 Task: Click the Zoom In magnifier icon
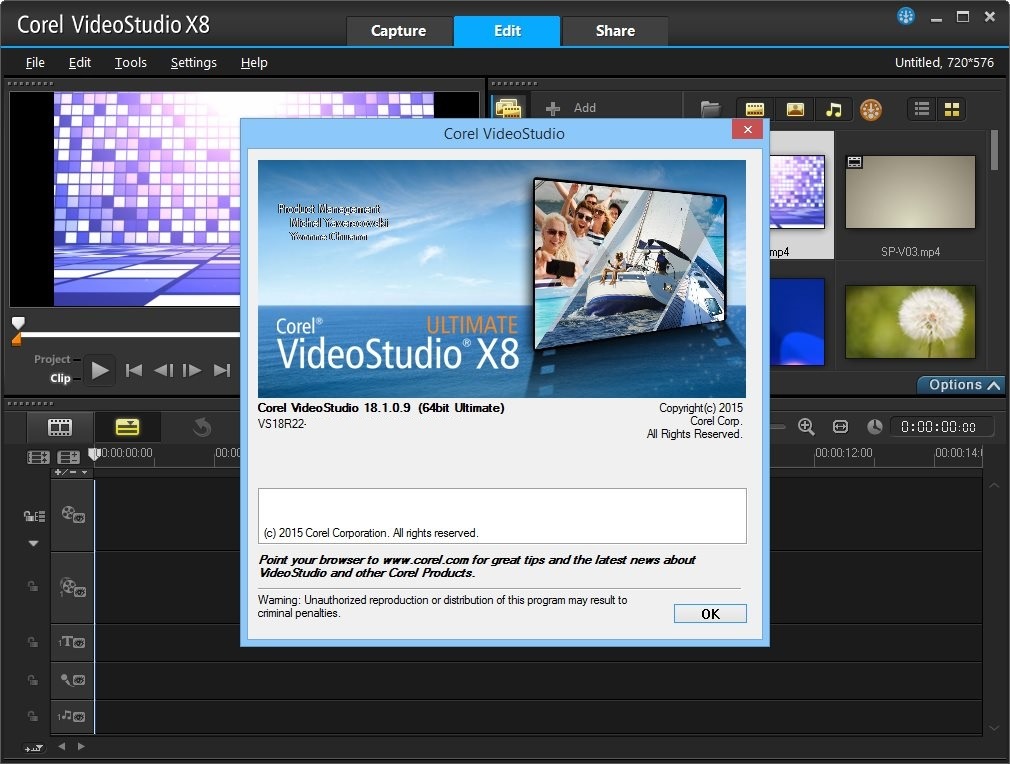point(806,427)
